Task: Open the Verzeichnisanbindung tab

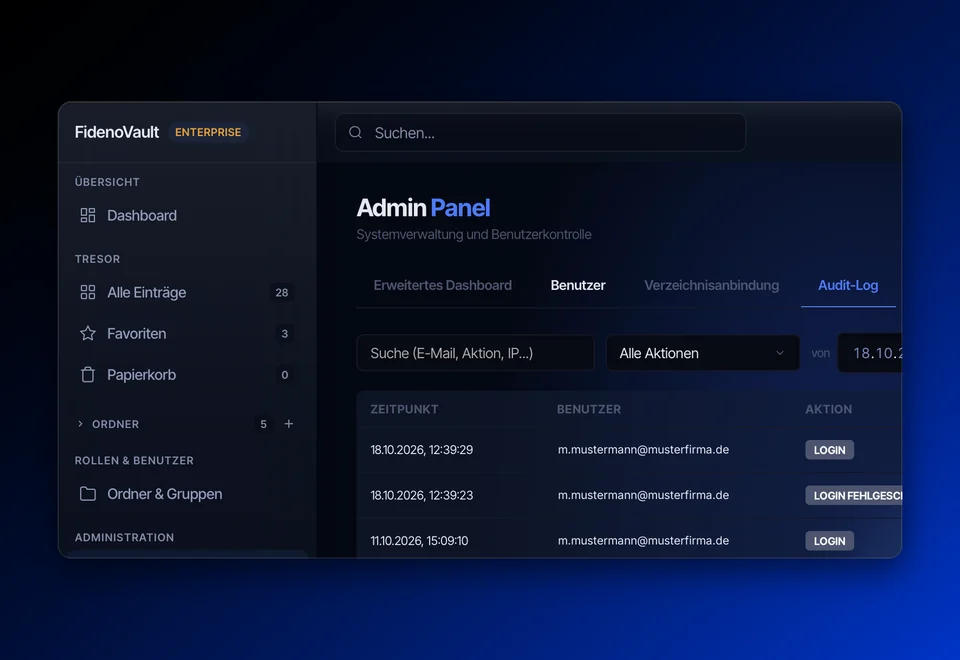Action: (x=711, y=285)
